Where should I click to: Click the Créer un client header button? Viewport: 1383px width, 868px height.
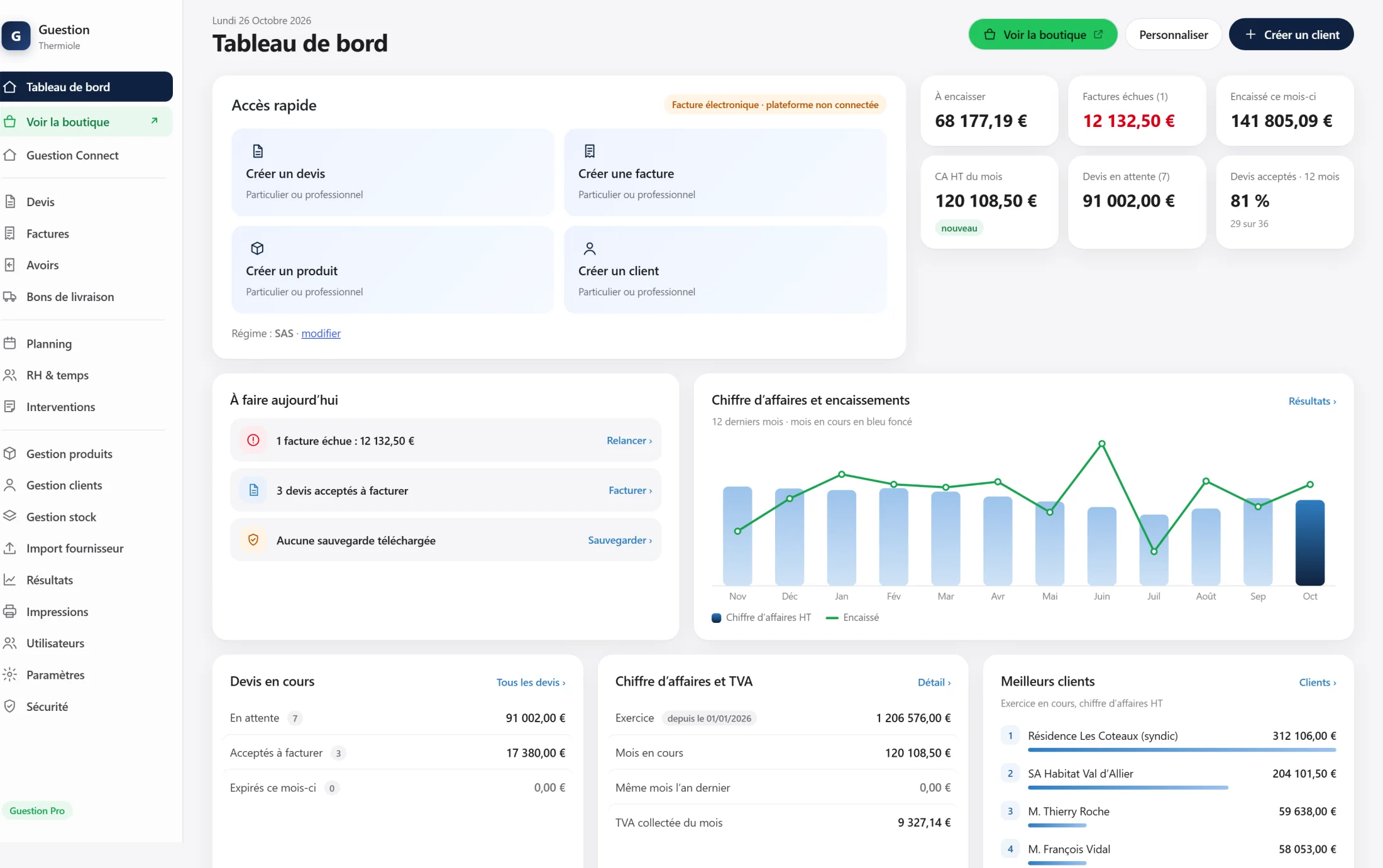[1291, 35]
